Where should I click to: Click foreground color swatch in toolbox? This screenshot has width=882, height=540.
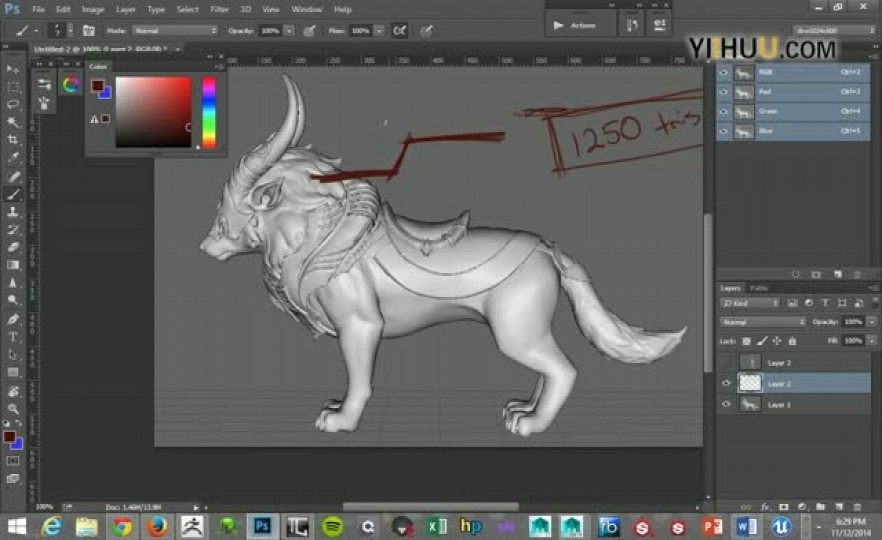coord(9,436)
